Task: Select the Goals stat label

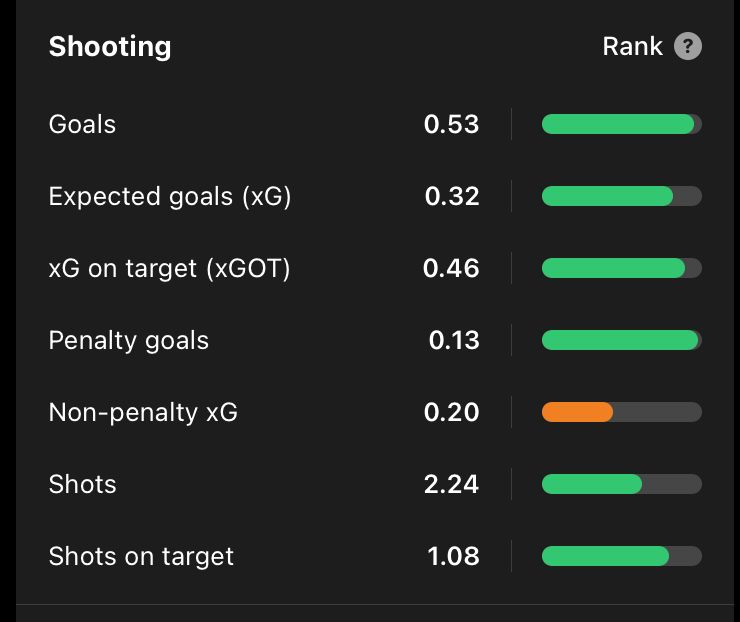Action: coord(82,124)
